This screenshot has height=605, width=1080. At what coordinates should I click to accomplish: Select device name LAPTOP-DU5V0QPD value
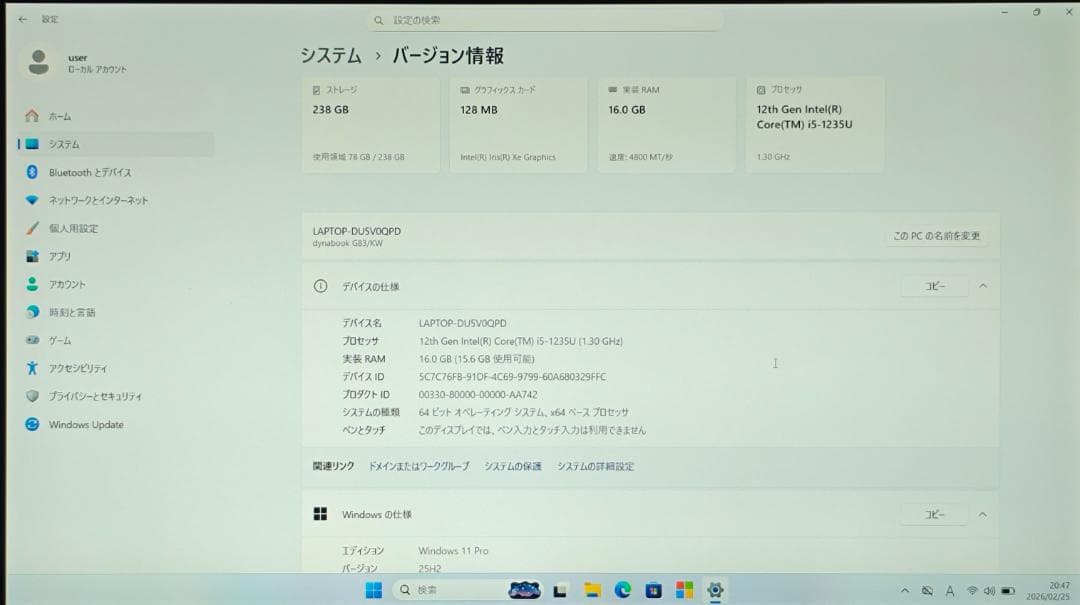(462, 323)
